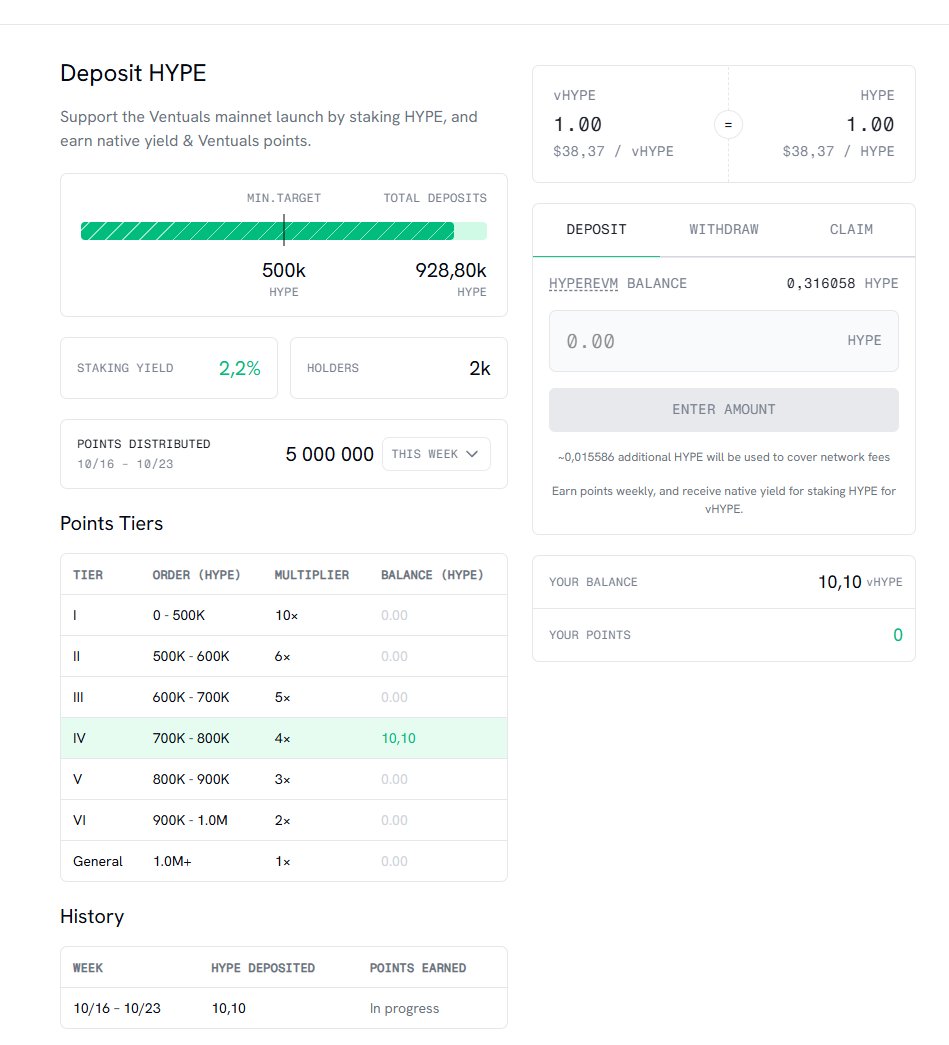The image size is (949, 1045).
Task: Click the 2,2% staking yield value
Action: (239, 368)
